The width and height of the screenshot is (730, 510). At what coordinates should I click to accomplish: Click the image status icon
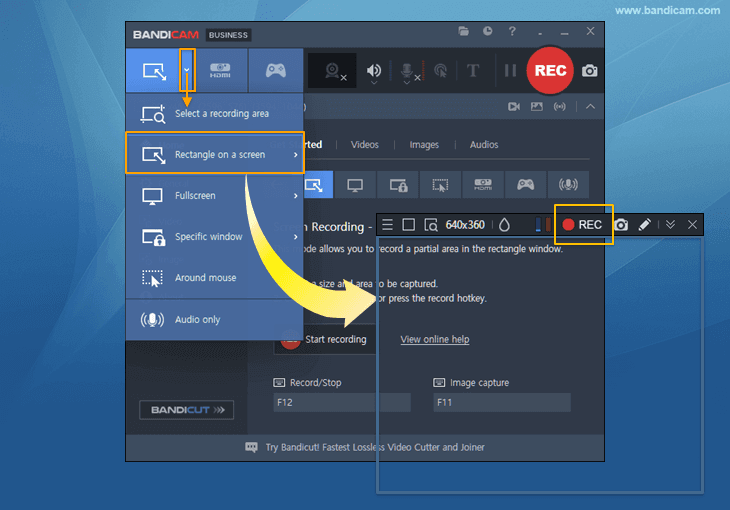click(x=537, y=107)
